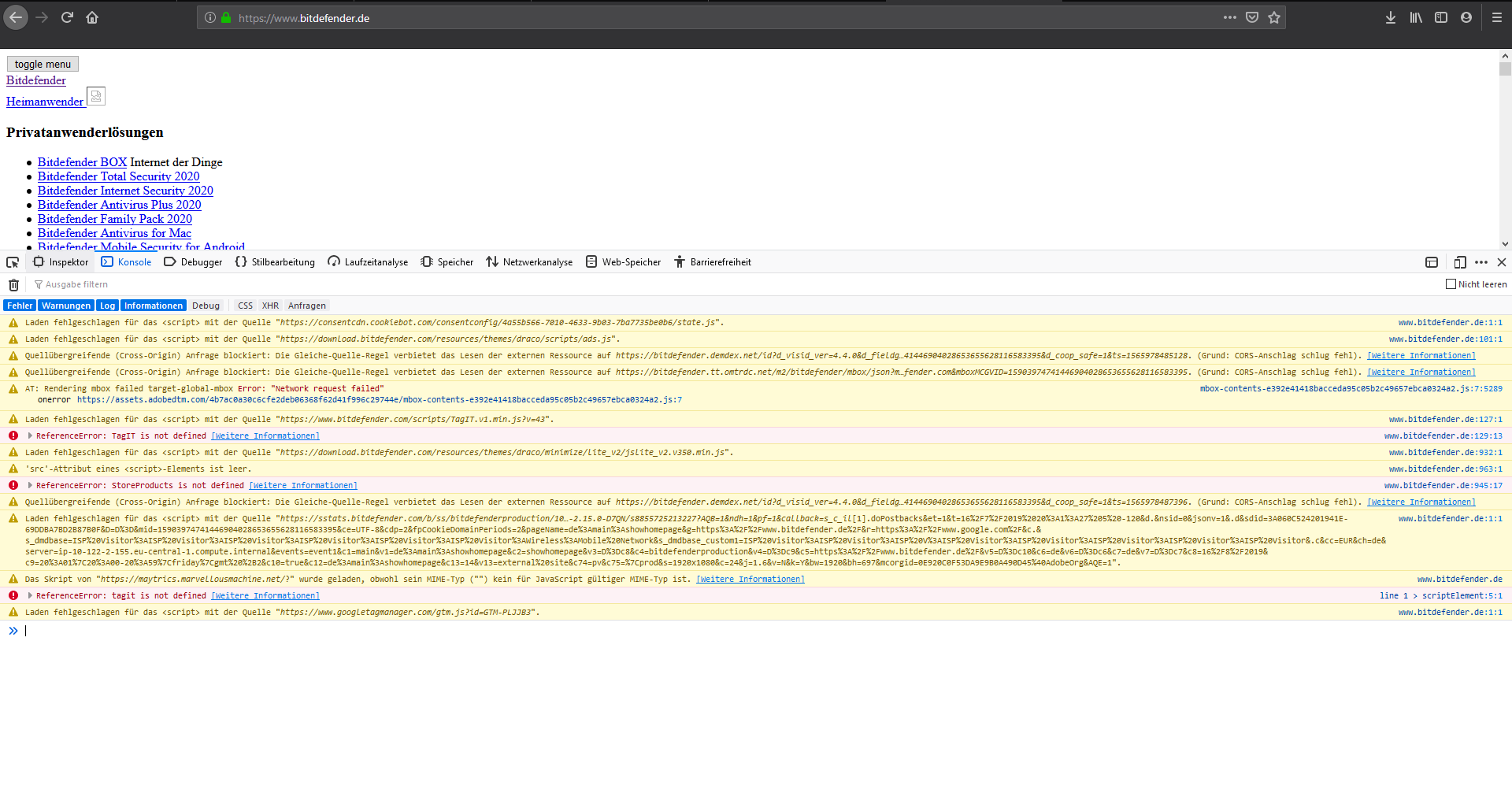This screenshot has width=1512, height=793.
Task: Show site information for bitdefender.de
Action: (210, 17)
